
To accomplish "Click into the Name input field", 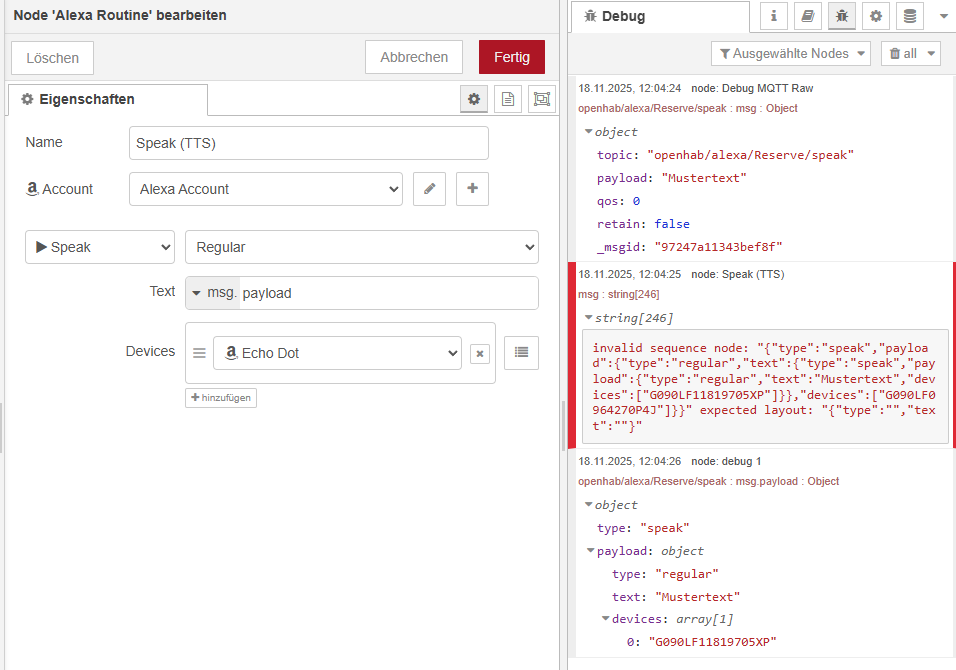I will pos(309,143).
